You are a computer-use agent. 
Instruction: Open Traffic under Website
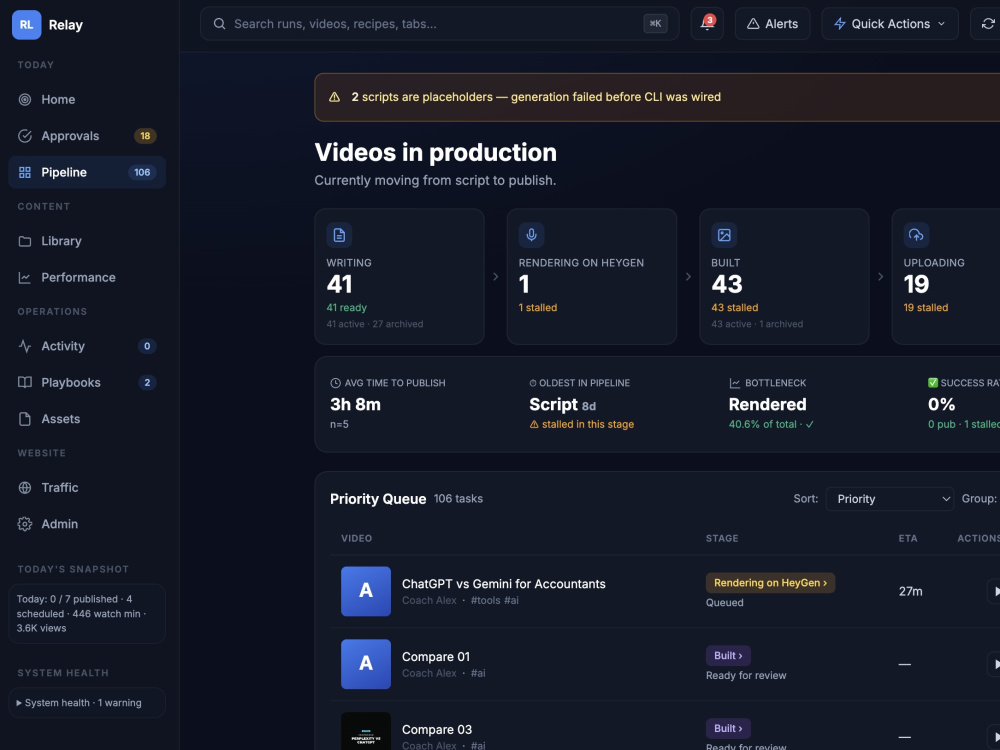tap(87, 488)
